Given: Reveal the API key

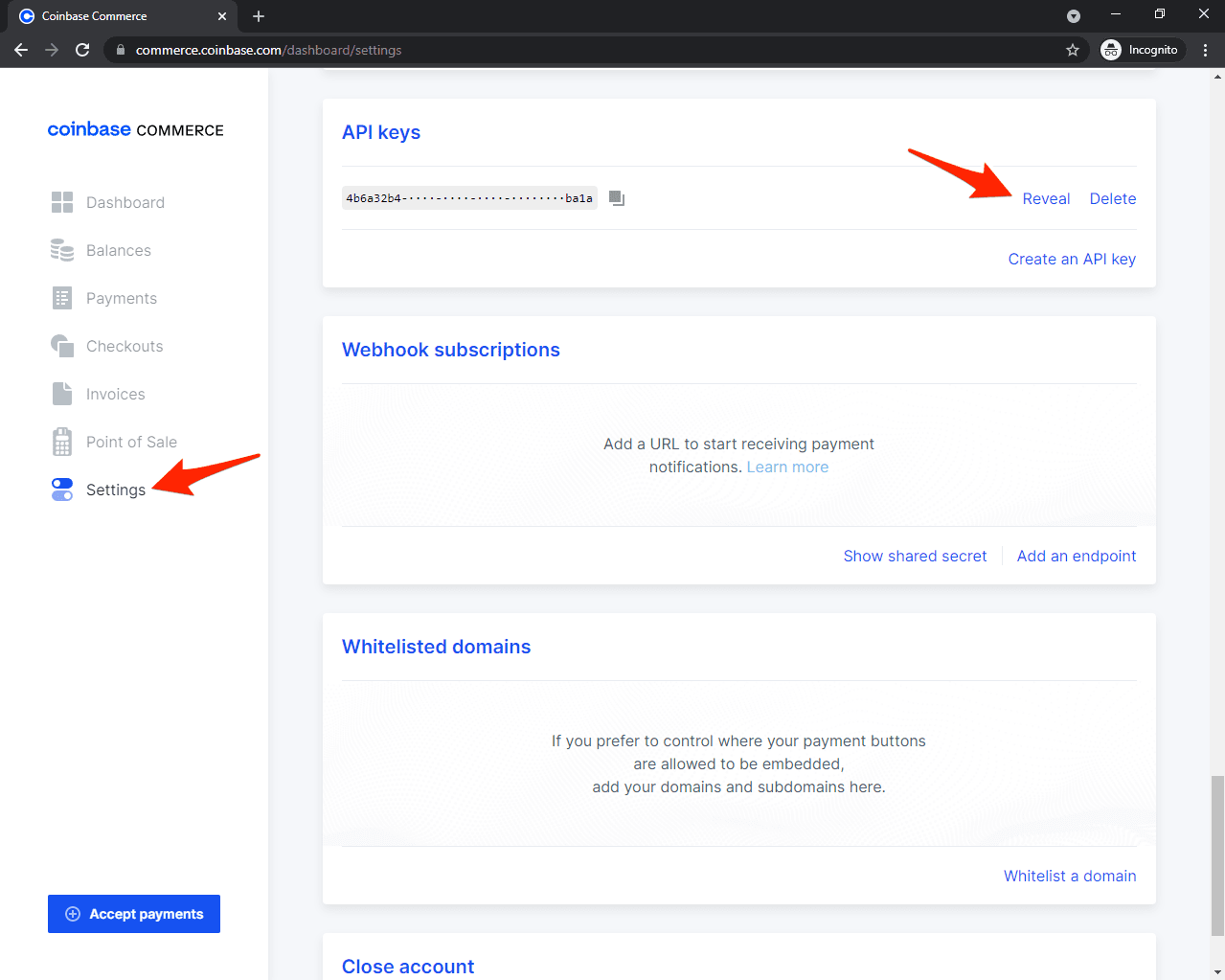Looking at the screenshot, I should pos(1046,198).
